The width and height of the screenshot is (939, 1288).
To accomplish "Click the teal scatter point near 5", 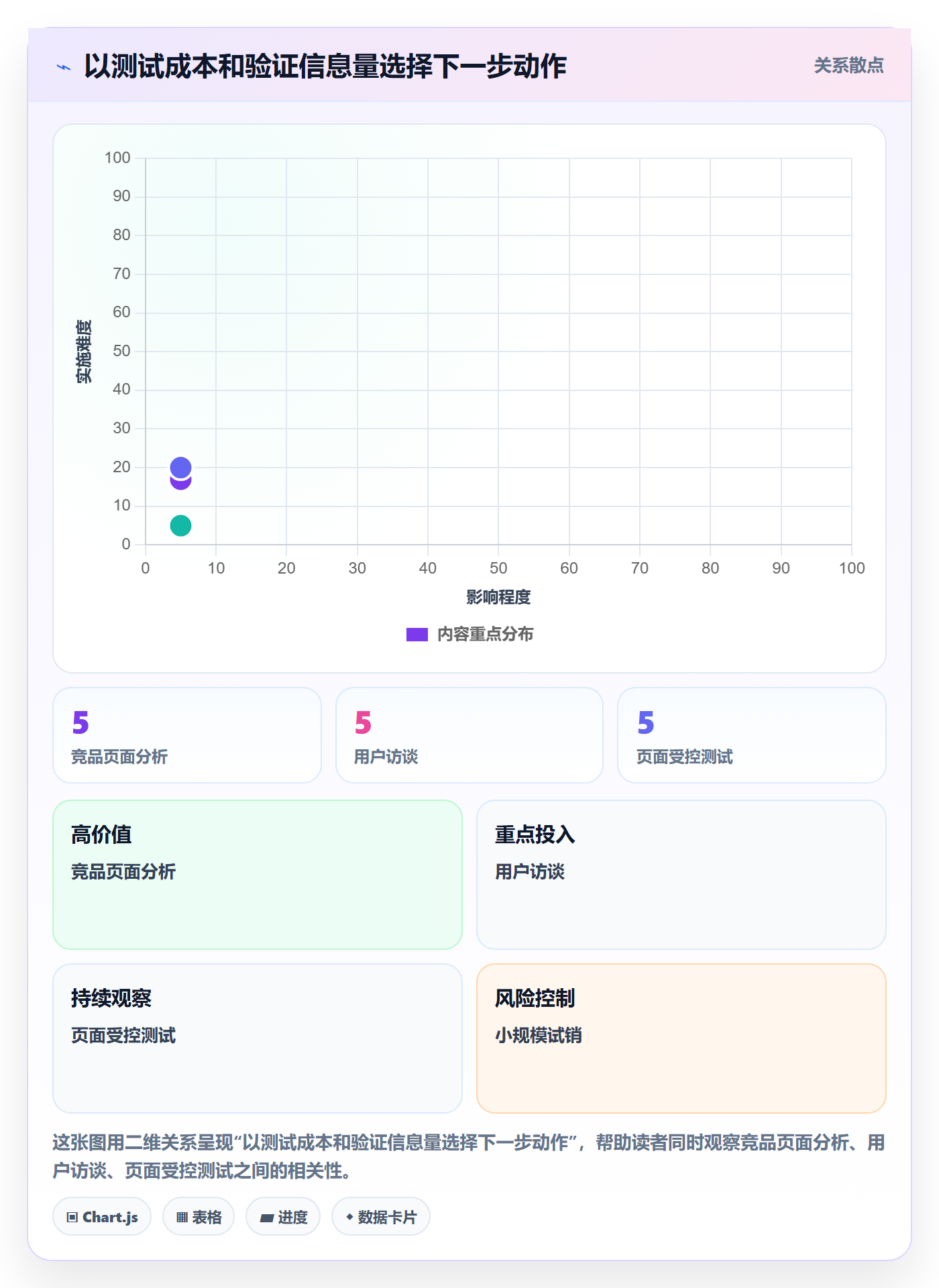I will tap(180, 525).
